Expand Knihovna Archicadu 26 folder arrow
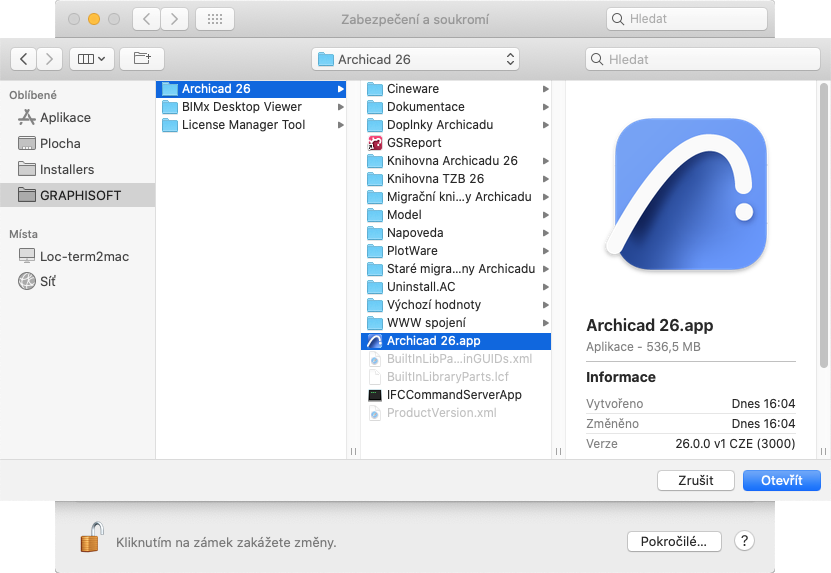This screenshot has width=831, height=573. coord(545,161)
